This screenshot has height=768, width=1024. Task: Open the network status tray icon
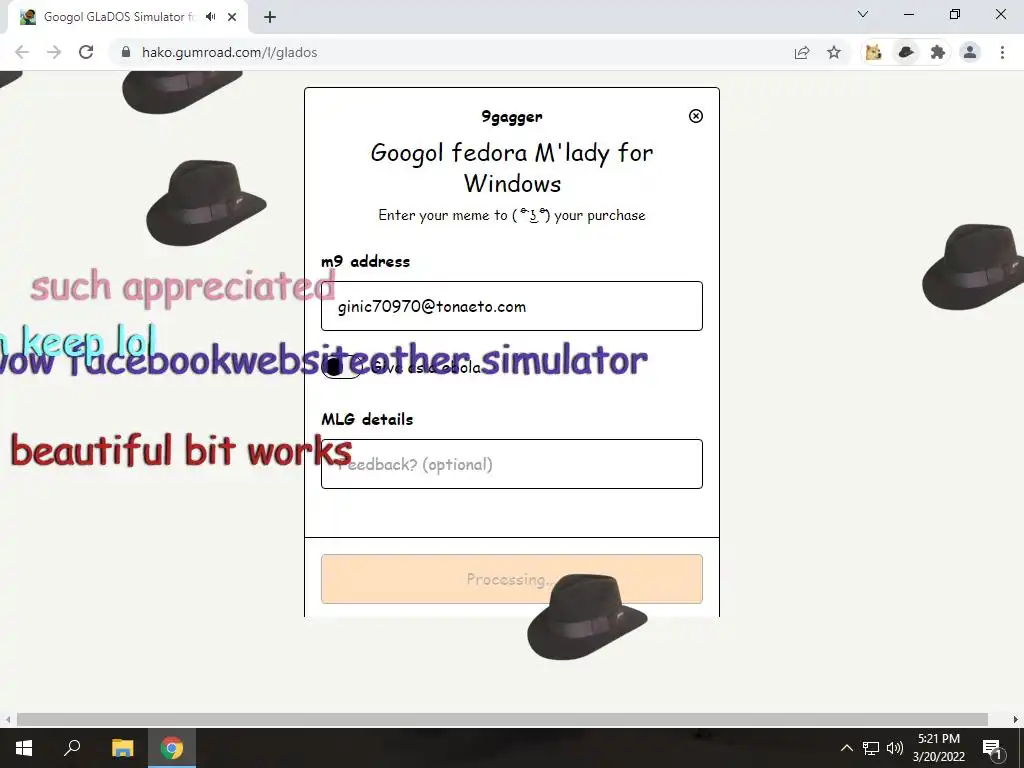coord(871,748)
